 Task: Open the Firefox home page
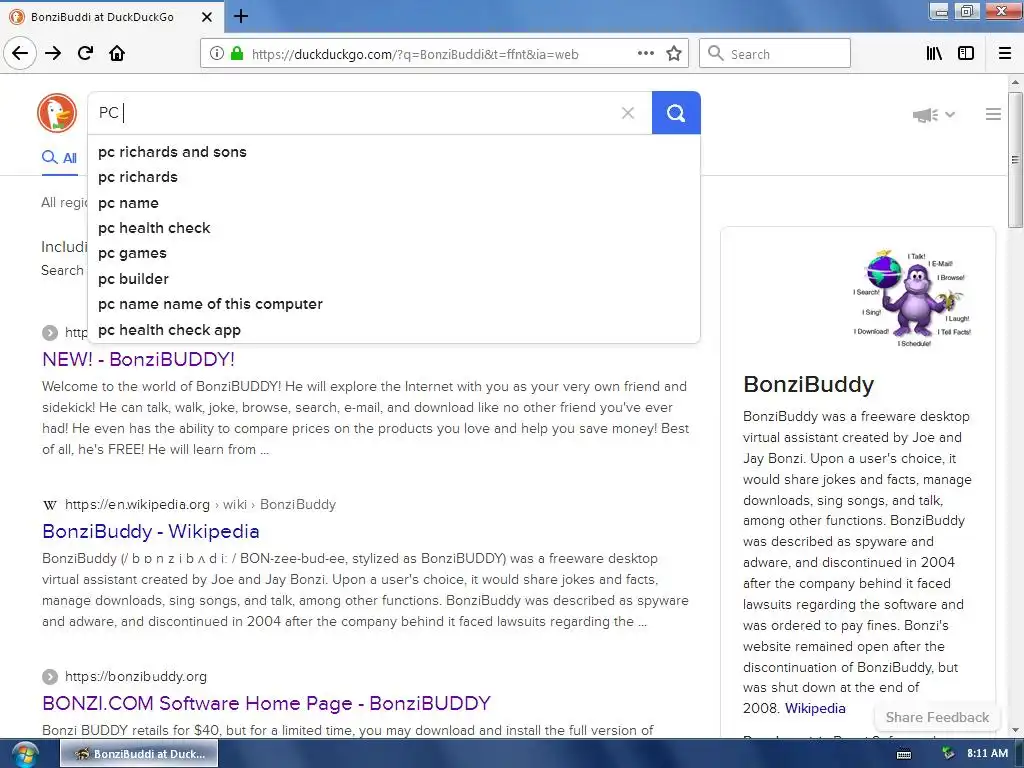117,54
